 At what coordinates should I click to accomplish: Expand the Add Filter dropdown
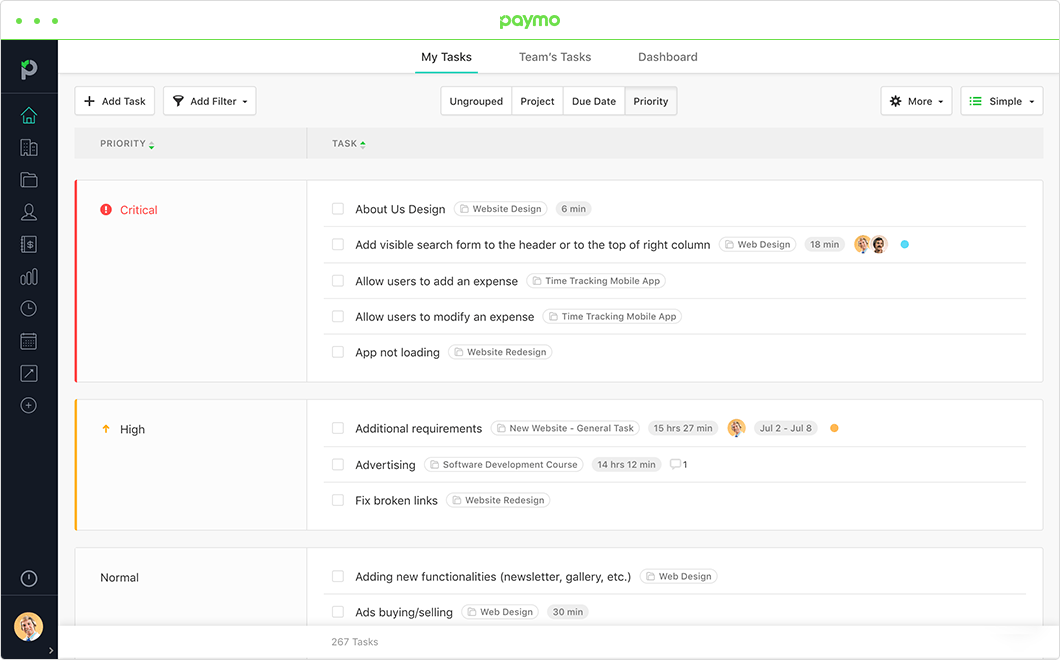point(209,100)
